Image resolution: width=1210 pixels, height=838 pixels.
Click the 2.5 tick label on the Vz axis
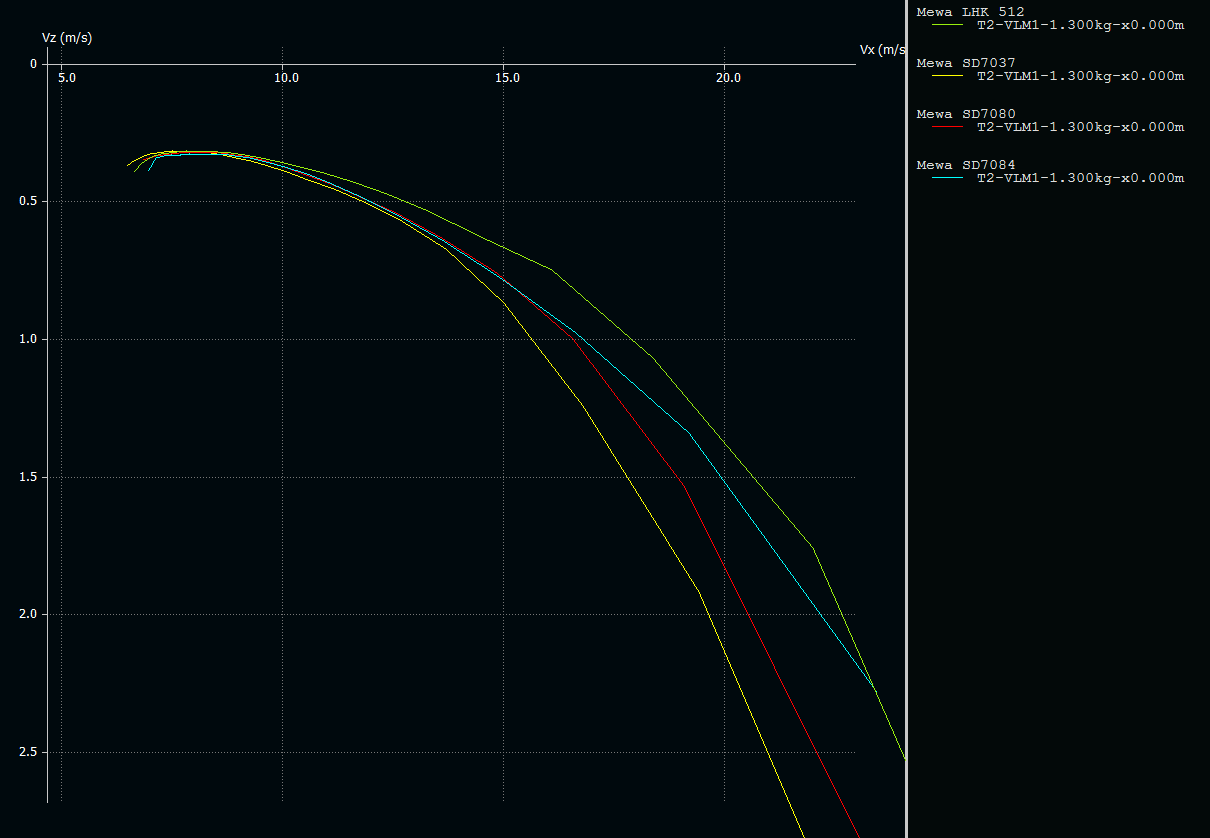[x=27, y=752]
